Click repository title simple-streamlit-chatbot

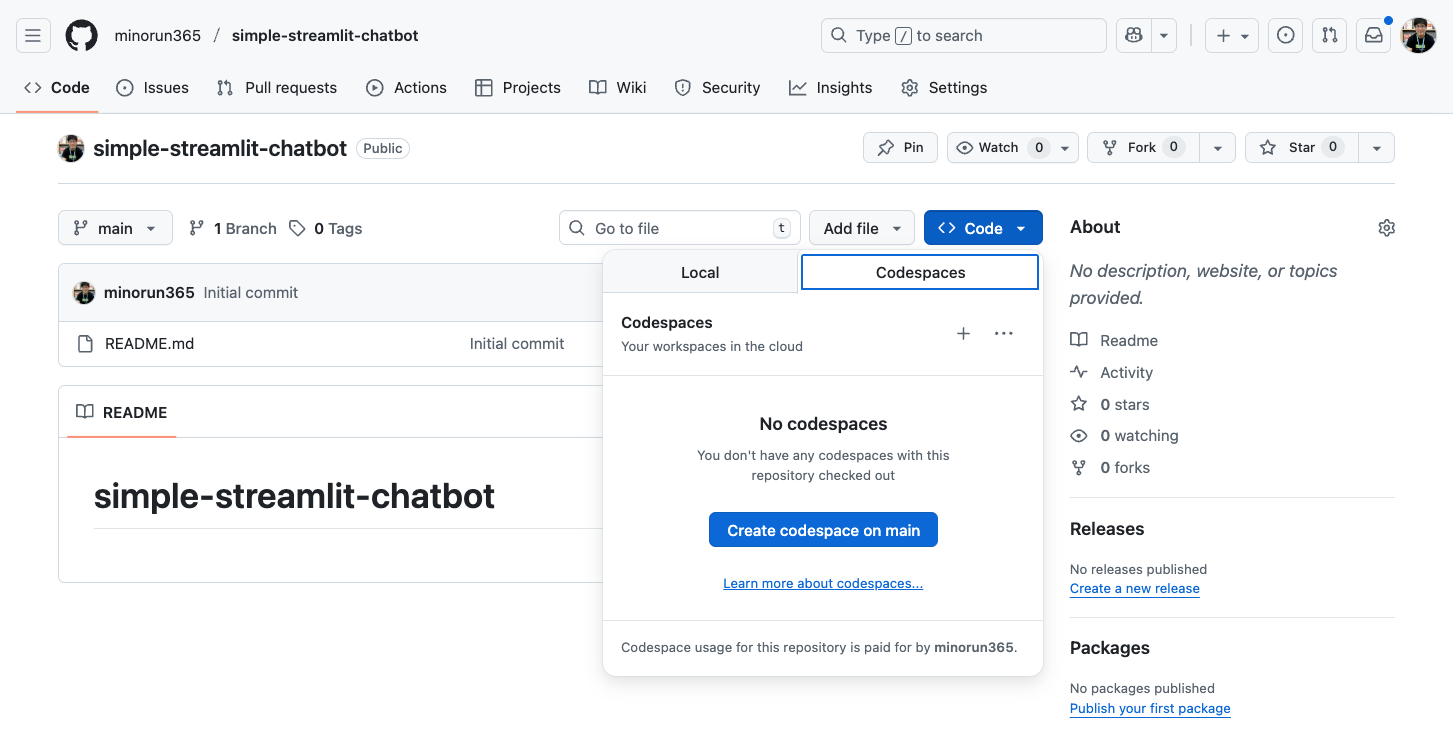coord(220,148)
